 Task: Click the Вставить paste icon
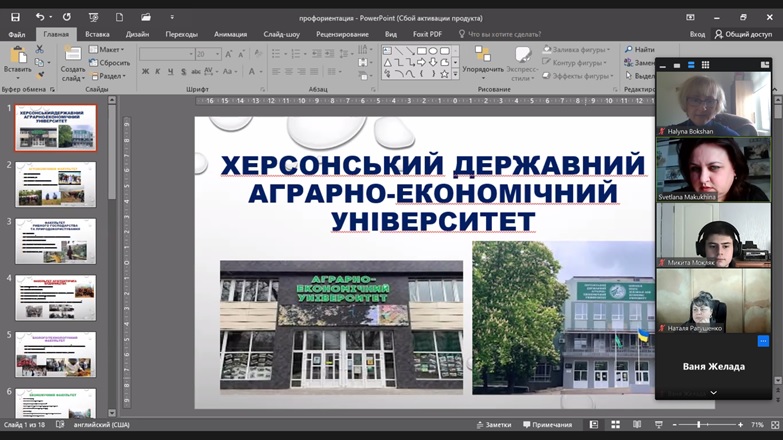coord(18,55)
